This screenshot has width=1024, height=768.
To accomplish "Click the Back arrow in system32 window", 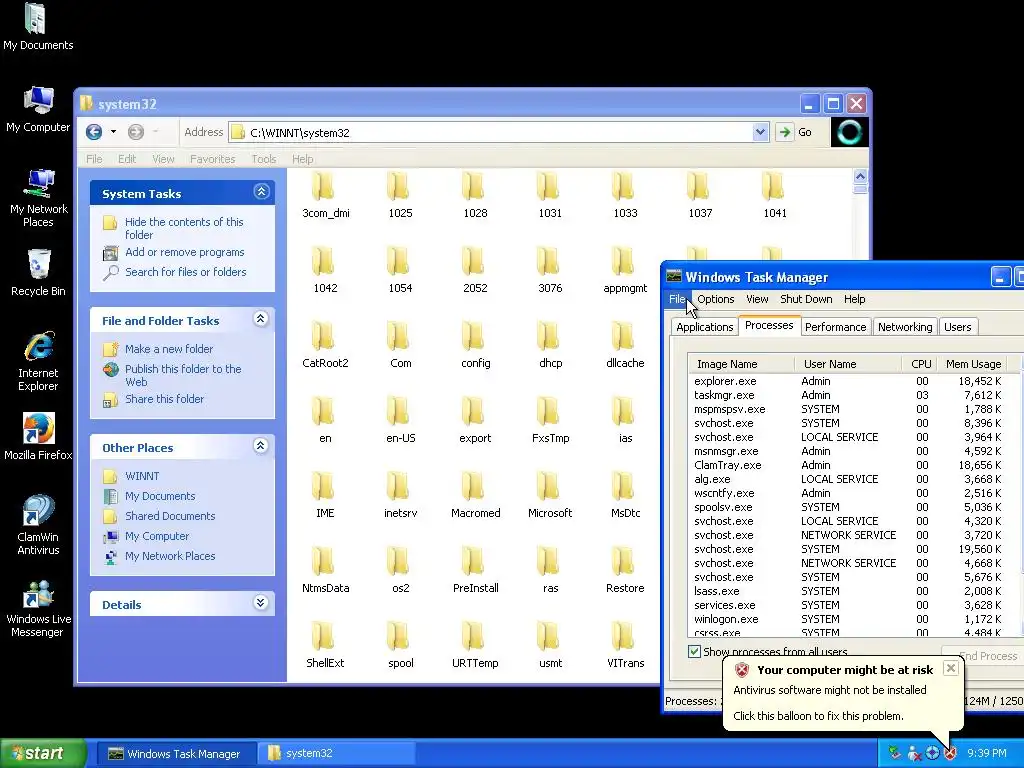I will [94, 133].
